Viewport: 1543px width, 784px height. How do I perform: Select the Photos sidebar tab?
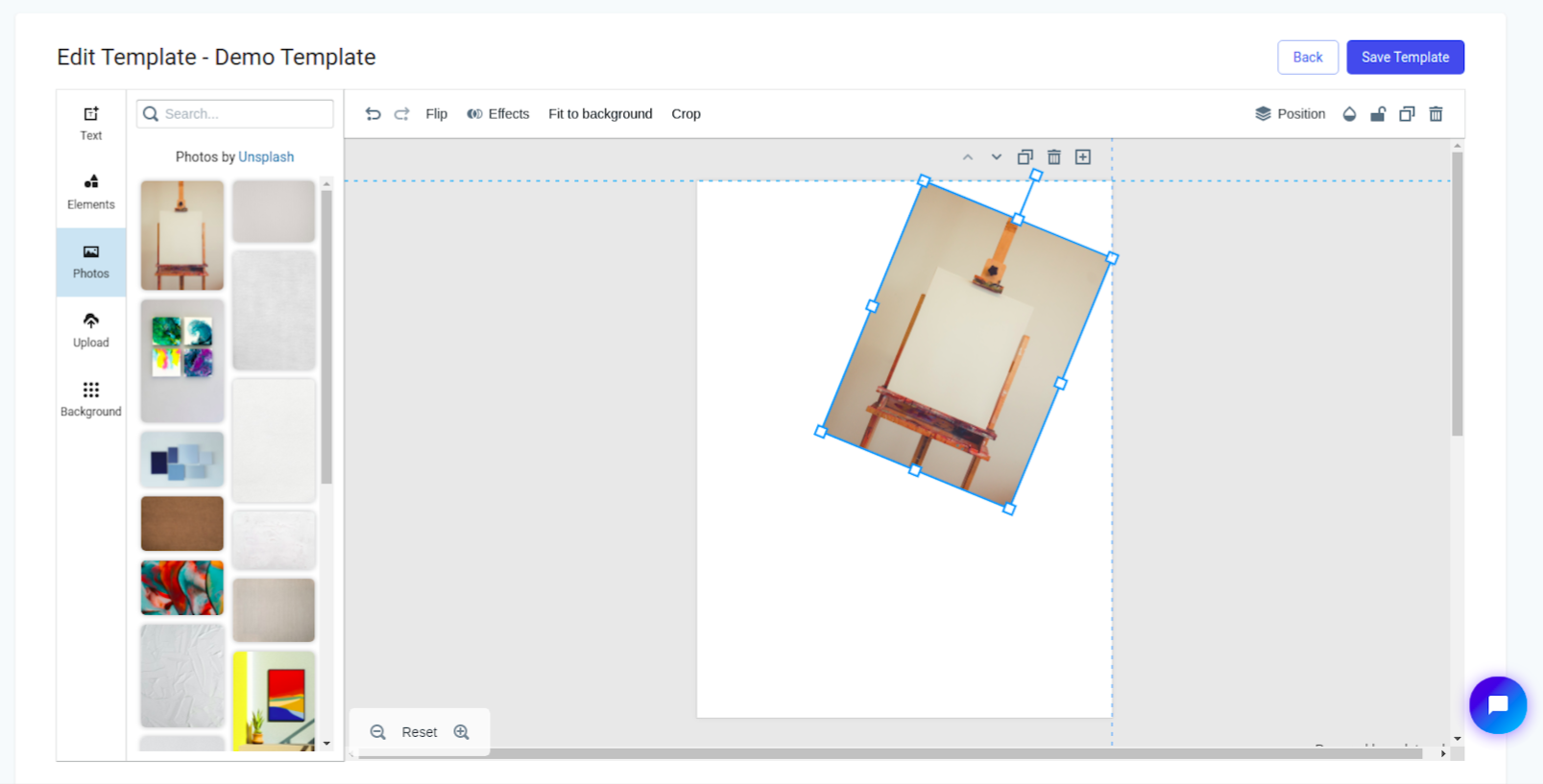click(x=91, y=262)
